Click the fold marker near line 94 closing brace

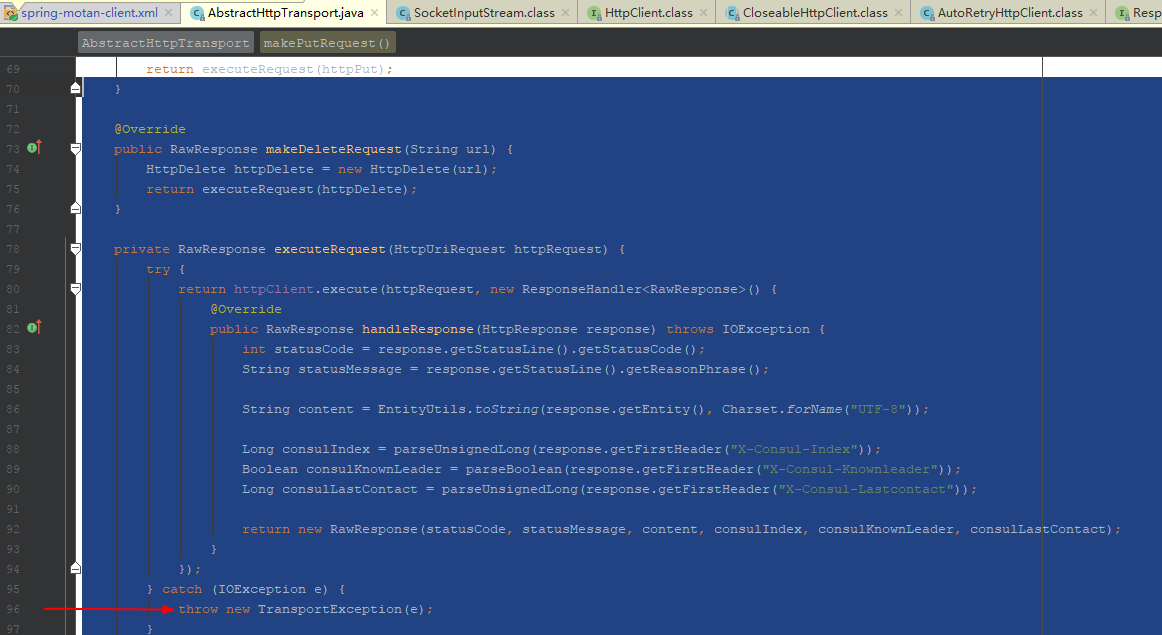click(x=74, y=567)
